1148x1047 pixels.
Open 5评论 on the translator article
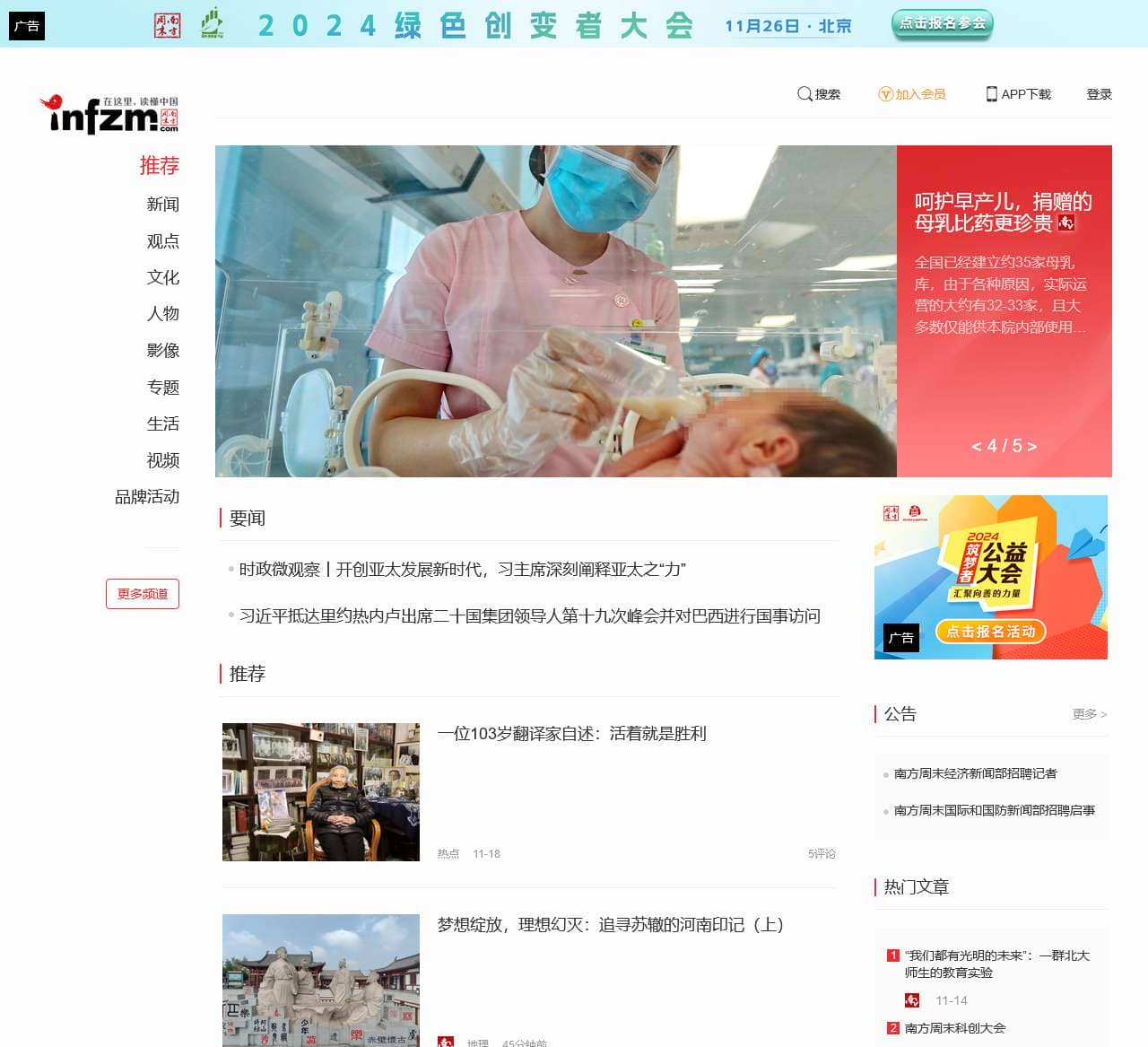(x=822, y=854)
